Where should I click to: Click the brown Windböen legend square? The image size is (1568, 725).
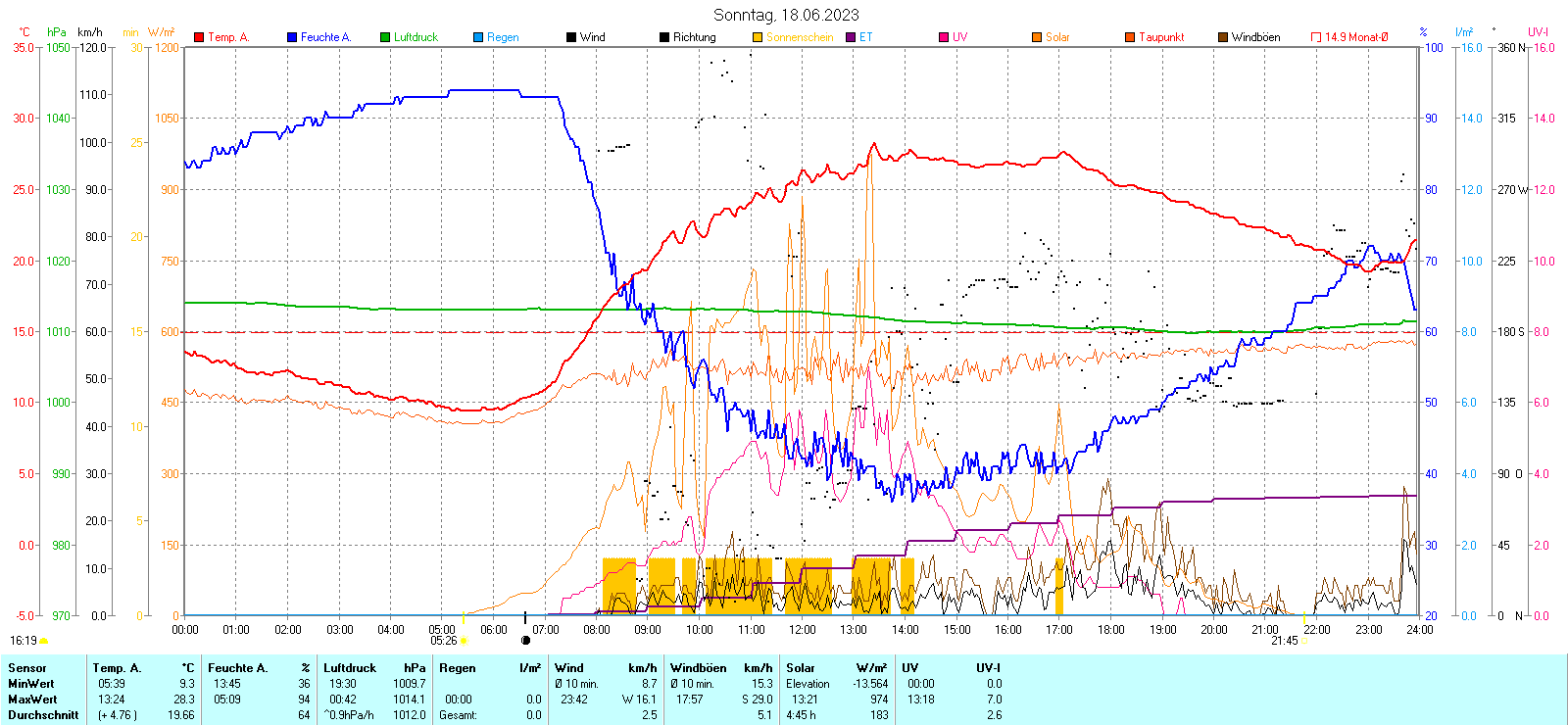(1223, 37)
